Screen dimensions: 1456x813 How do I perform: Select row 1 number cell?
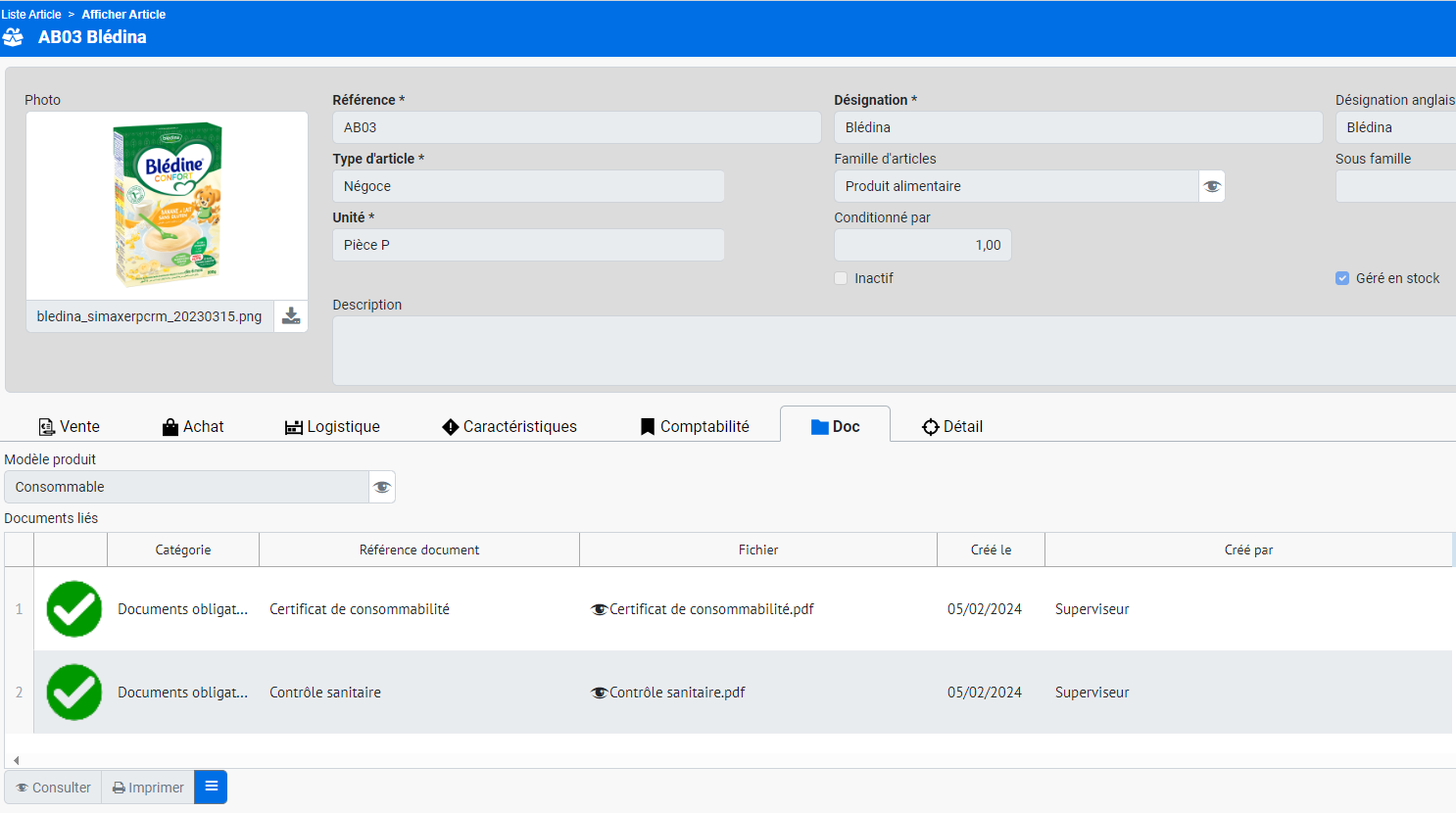coord(19,609)
